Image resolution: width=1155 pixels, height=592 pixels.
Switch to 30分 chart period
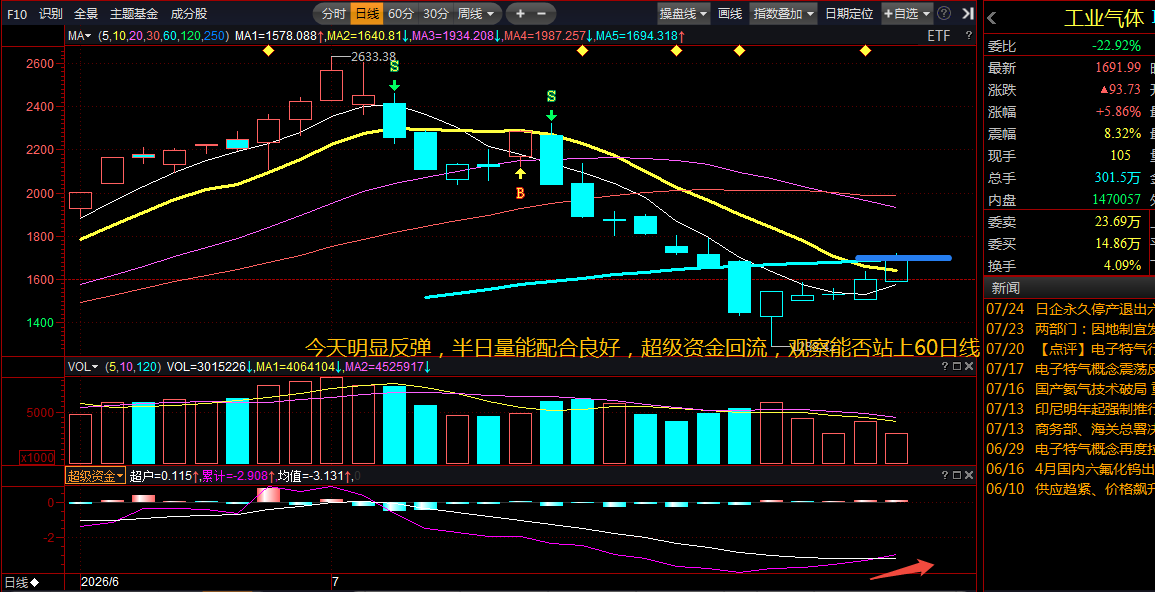tap(435, 13)
